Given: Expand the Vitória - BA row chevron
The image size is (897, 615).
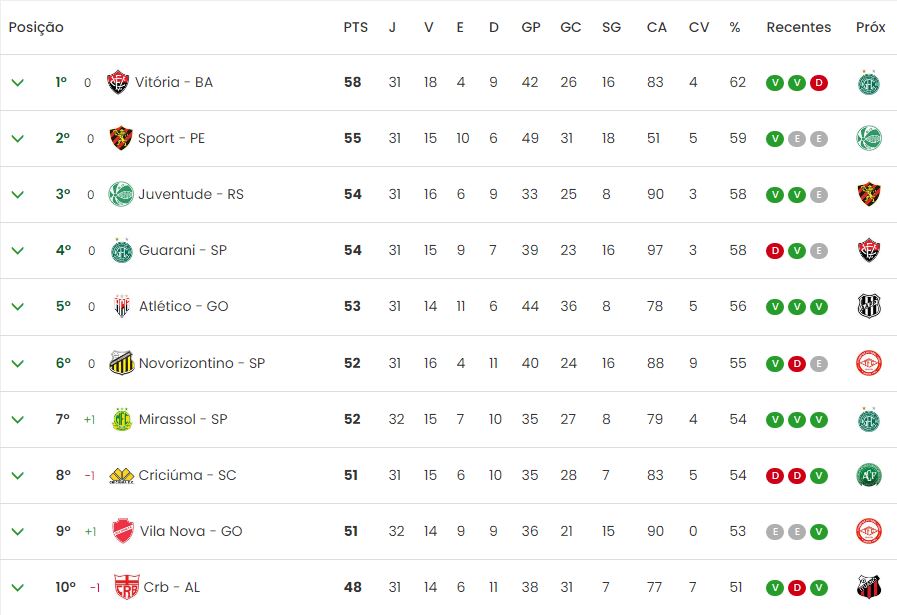Looking at the screenshot, I should tap(17, 82).
